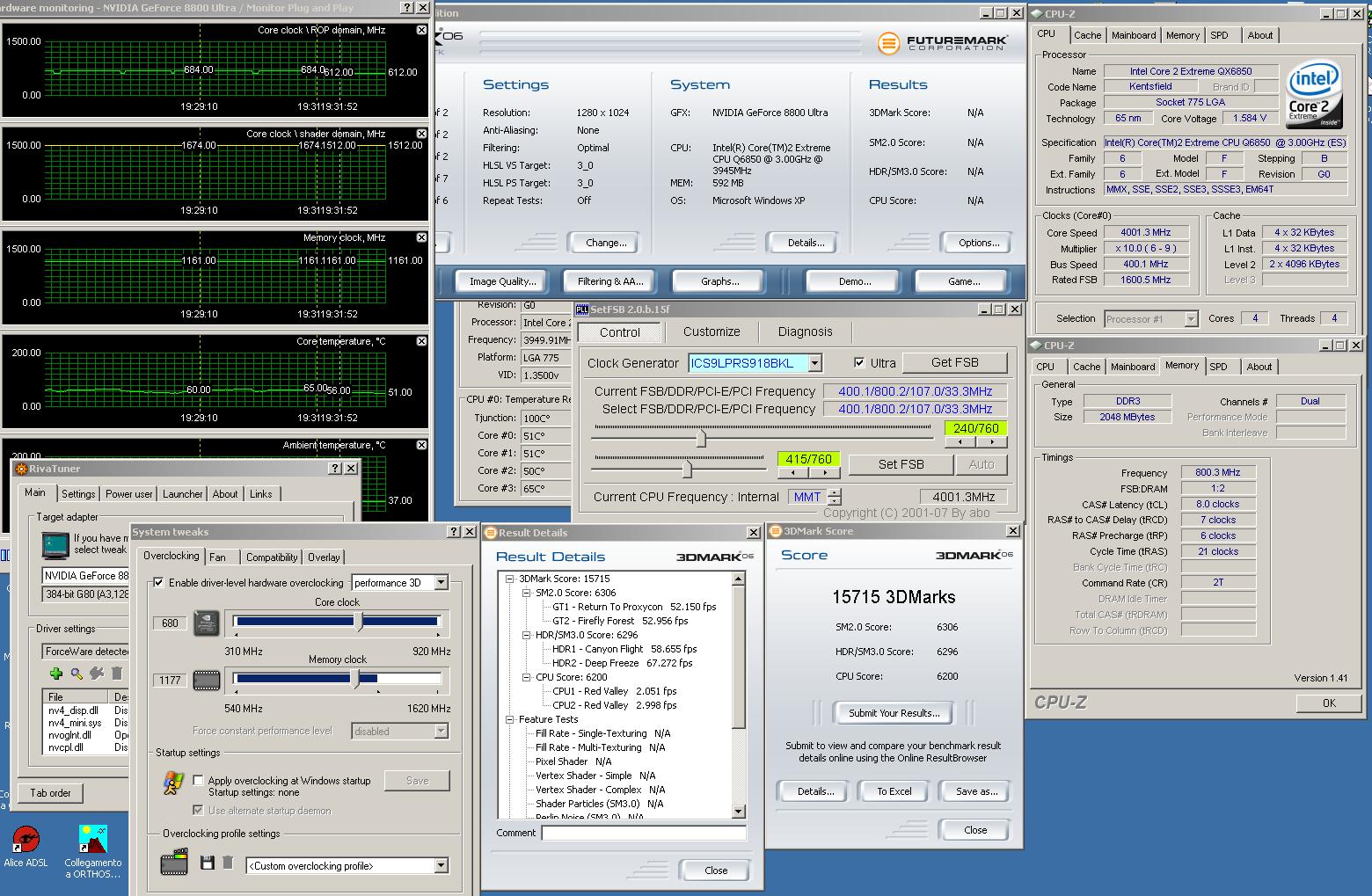Click the Futuremark logo in 3DMark window
Viewport: 1372px width, 896px height.
942,42
